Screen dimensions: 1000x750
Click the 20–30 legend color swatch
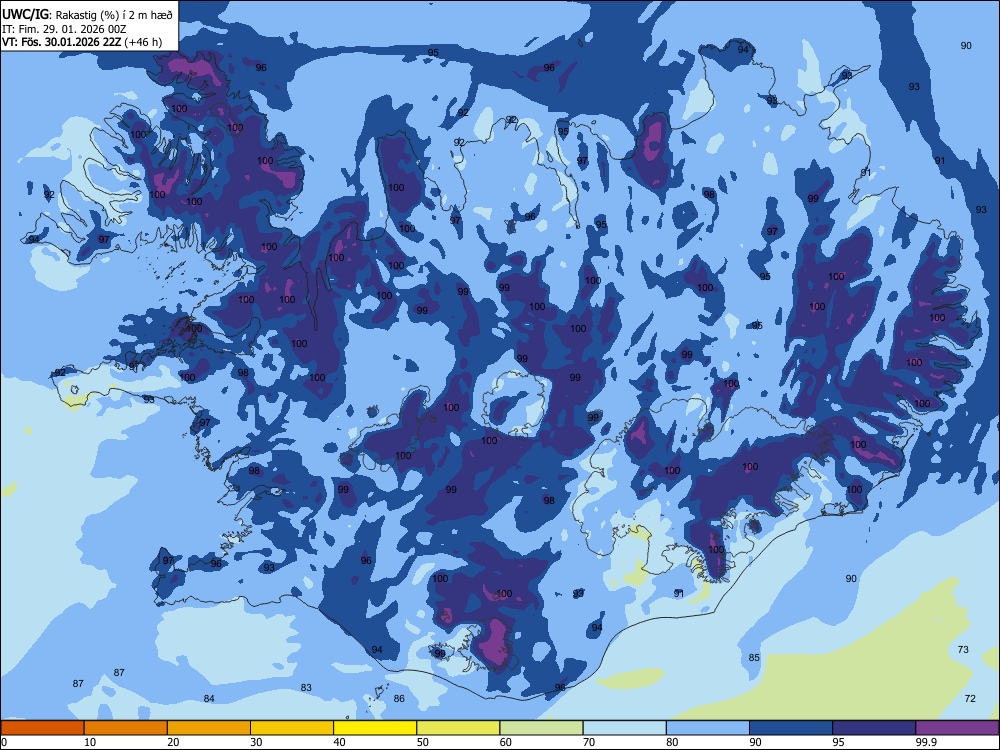tap(209, 728)
